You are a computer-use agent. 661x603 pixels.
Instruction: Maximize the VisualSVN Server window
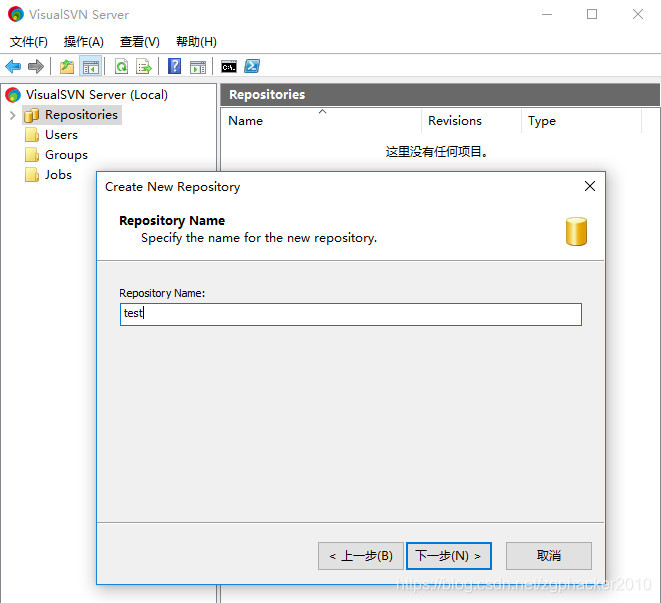592,14
